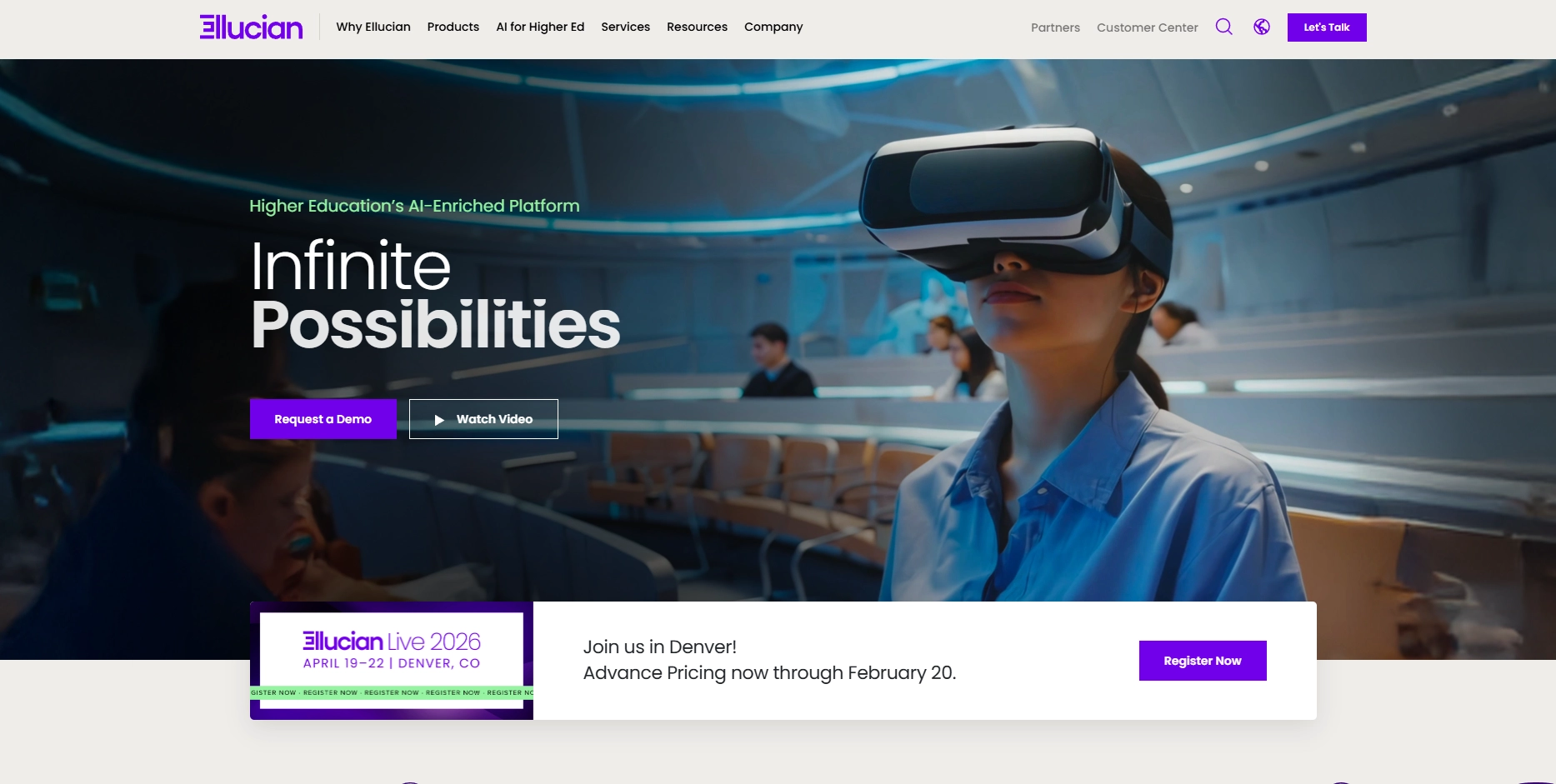Click the Register Now purple button
1556x784 pixels.
click(x=1203, y=661)
